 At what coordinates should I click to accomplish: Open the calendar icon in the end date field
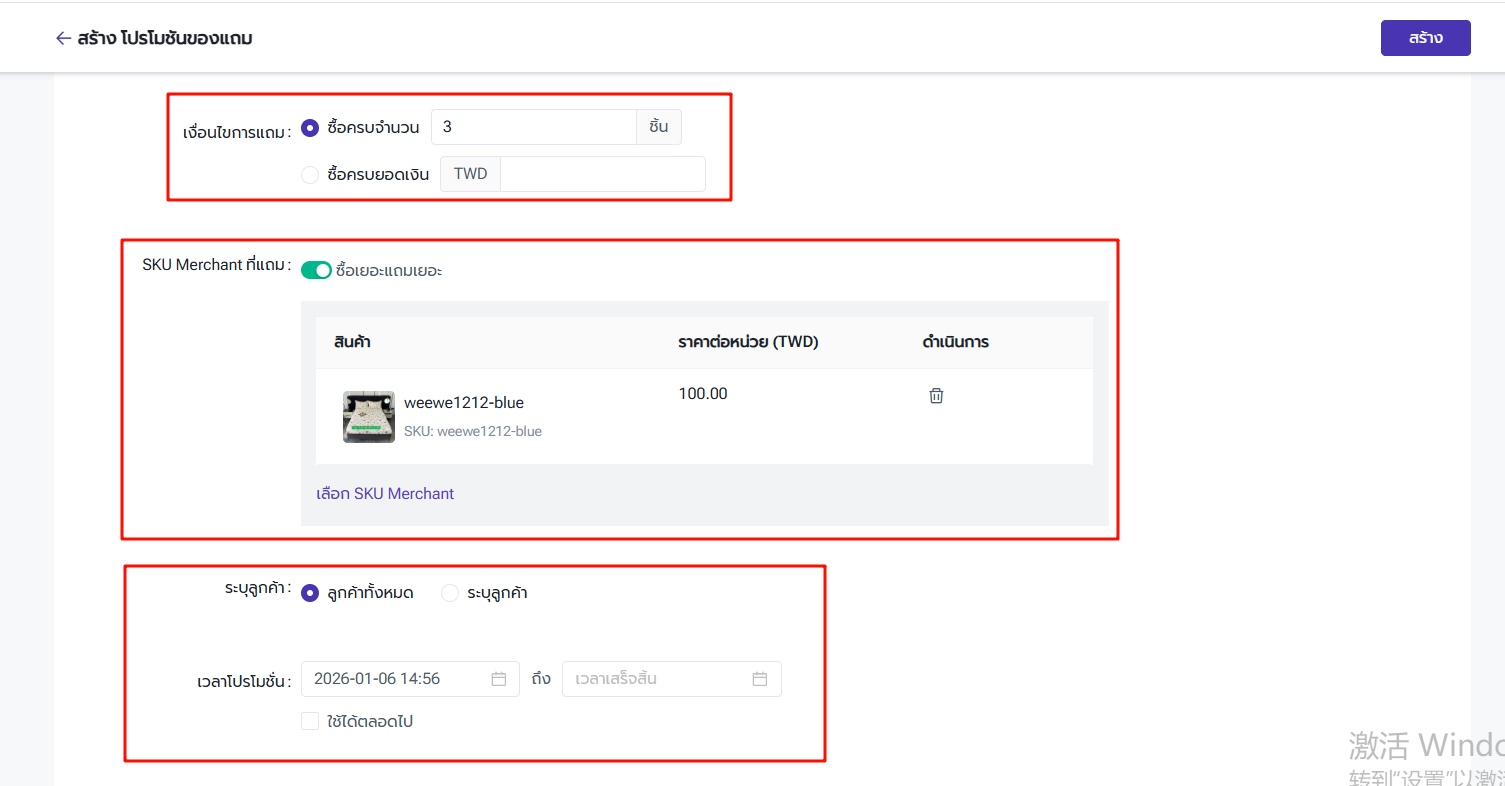click(x=760, y=679)
